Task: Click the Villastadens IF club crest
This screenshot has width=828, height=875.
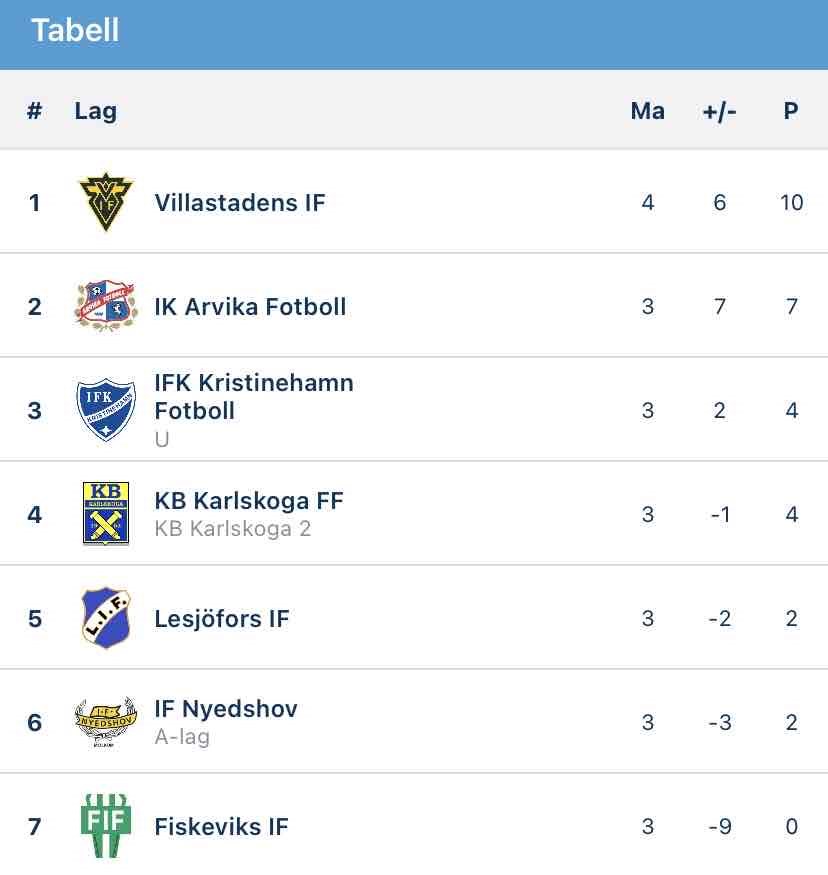Action: [106, 202]
